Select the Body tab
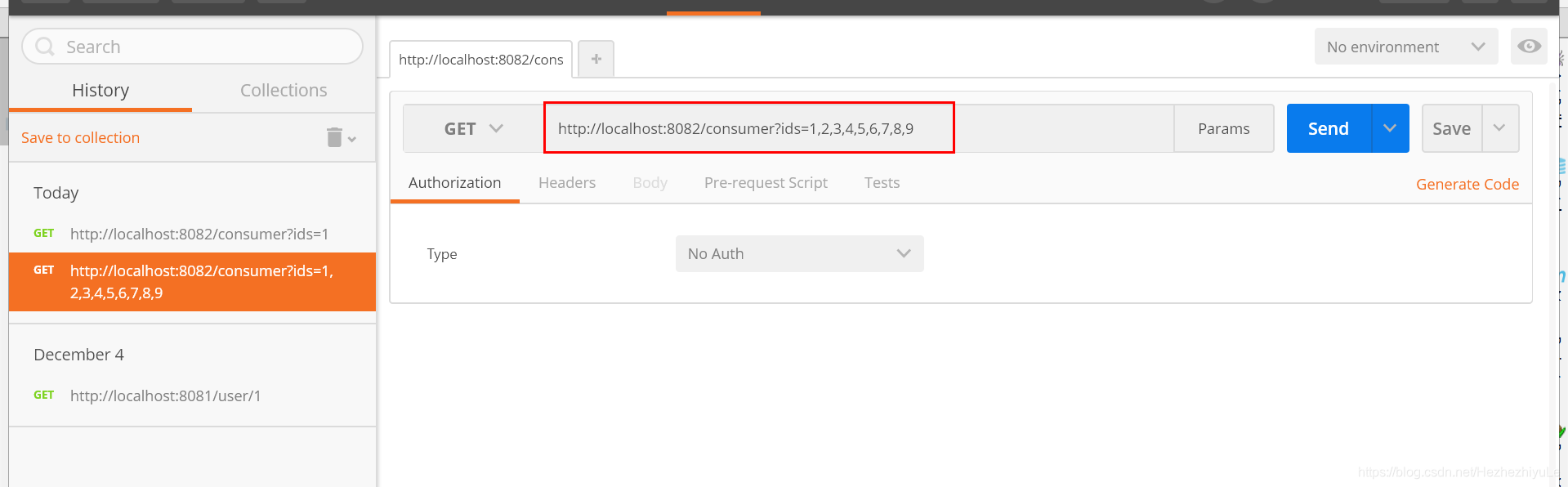The height and width of the screenshot is (487, 1568). (650, 183)
